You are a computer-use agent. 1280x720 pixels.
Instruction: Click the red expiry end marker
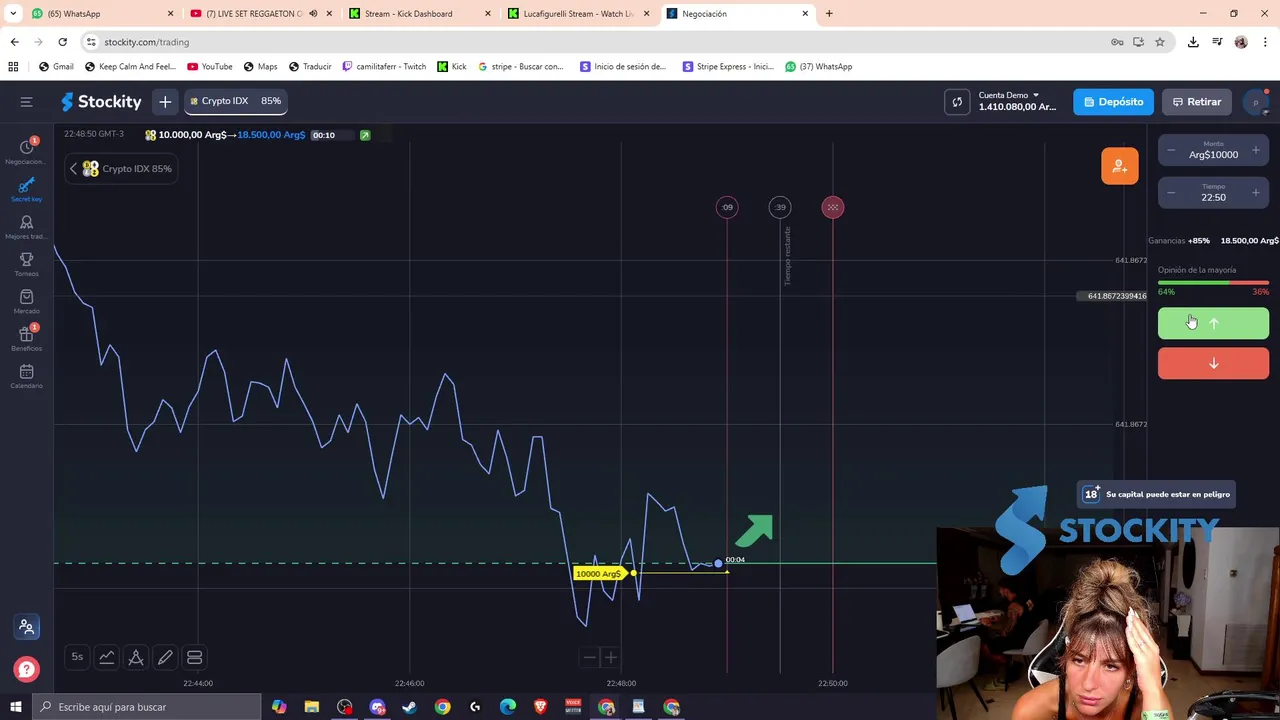click(833, 207)
